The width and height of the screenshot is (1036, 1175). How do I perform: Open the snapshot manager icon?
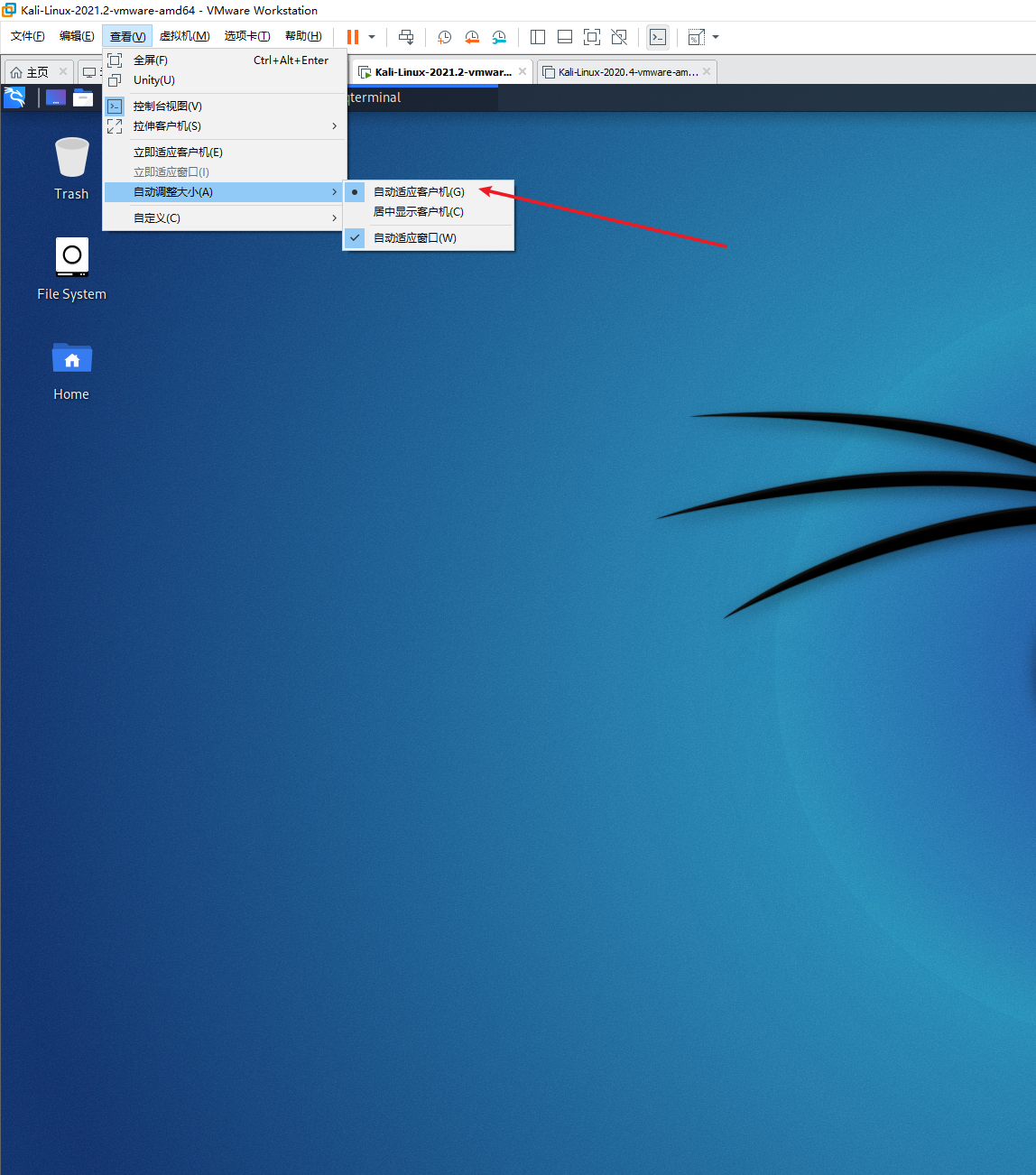(499, 37)
